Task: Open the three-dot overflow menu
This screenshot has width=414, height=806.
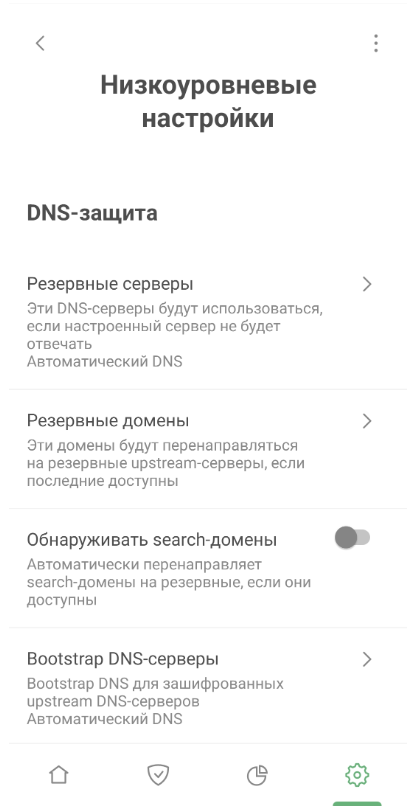Action: point(376,43)
